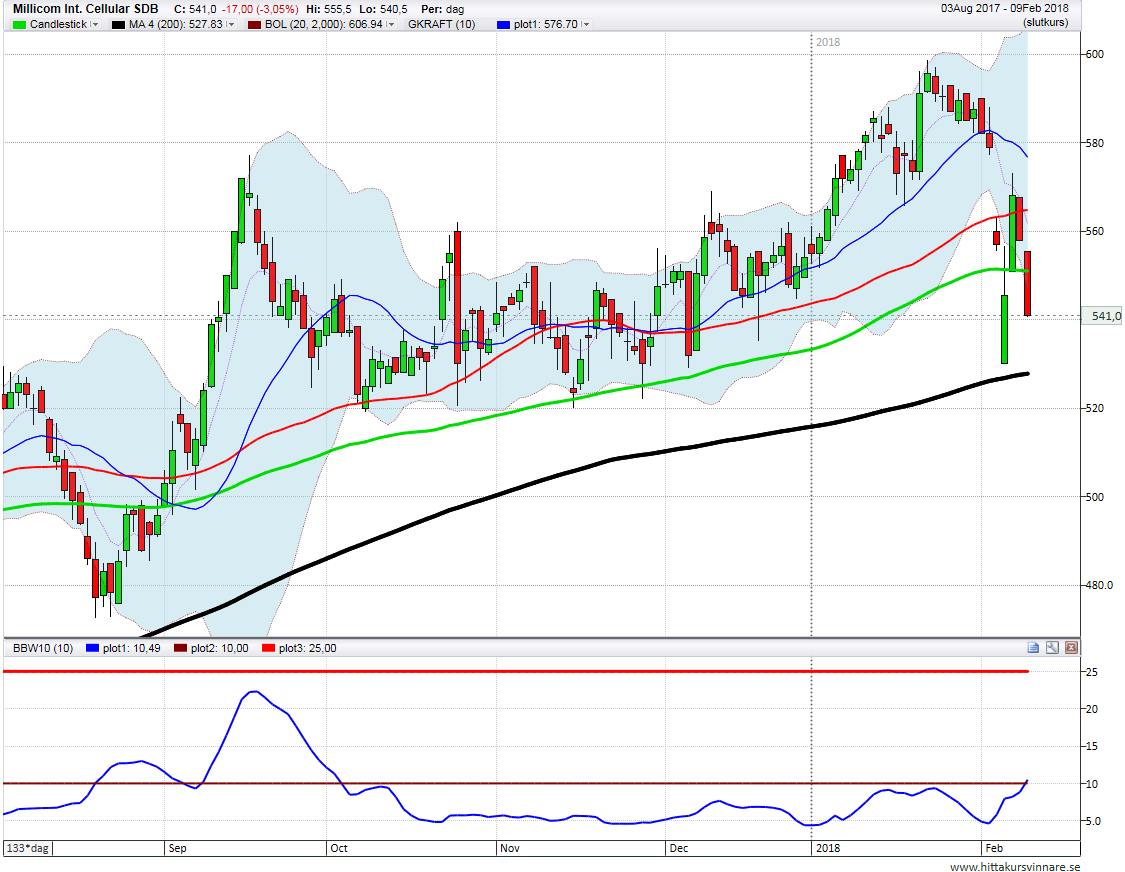1125x872 pixels.
Task: Open the www.hittakursvinnare.se link
Action: [x=1015, y=866]
